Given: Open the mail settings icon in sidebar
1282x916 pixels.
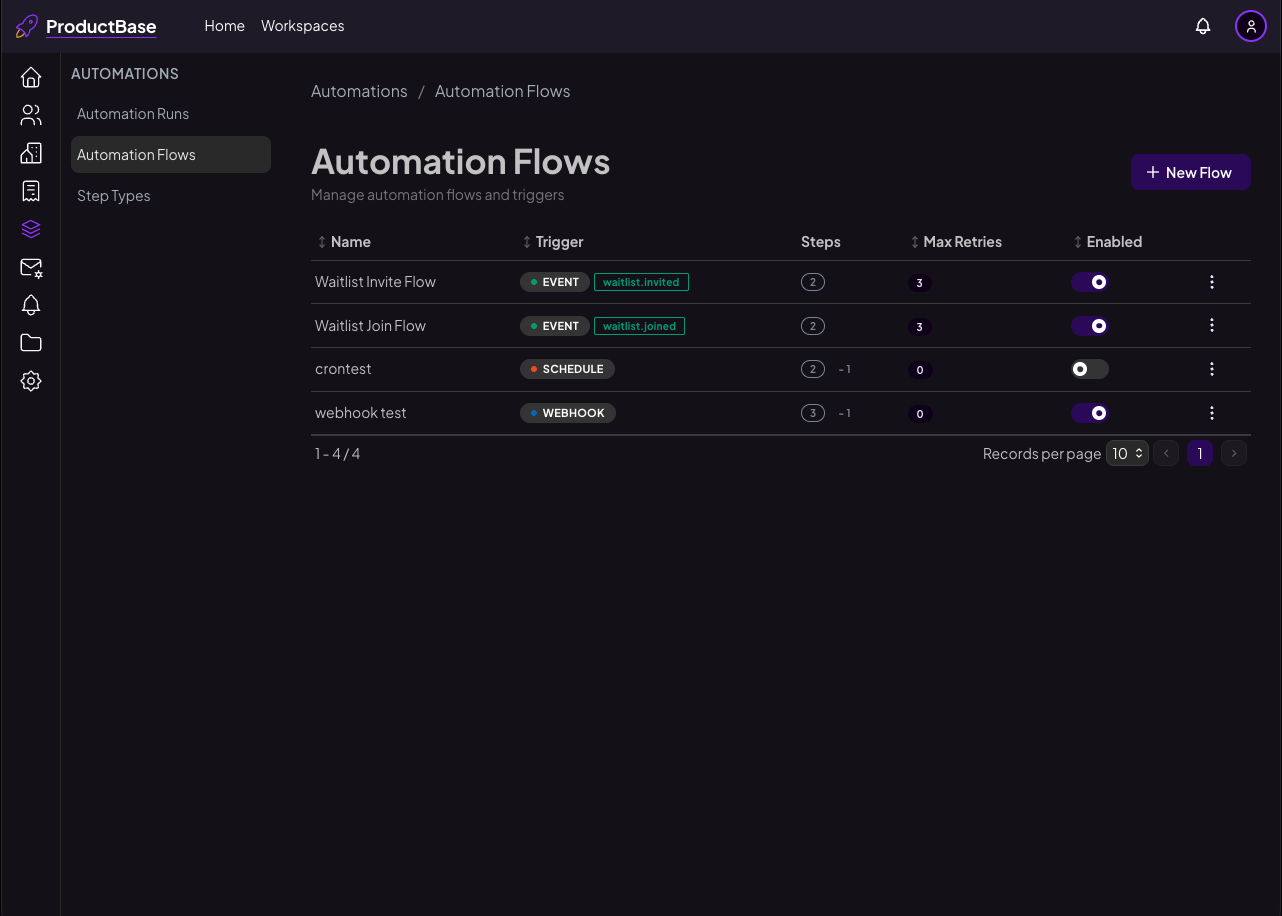Looking at the screenshot, I should pos(31,267).
